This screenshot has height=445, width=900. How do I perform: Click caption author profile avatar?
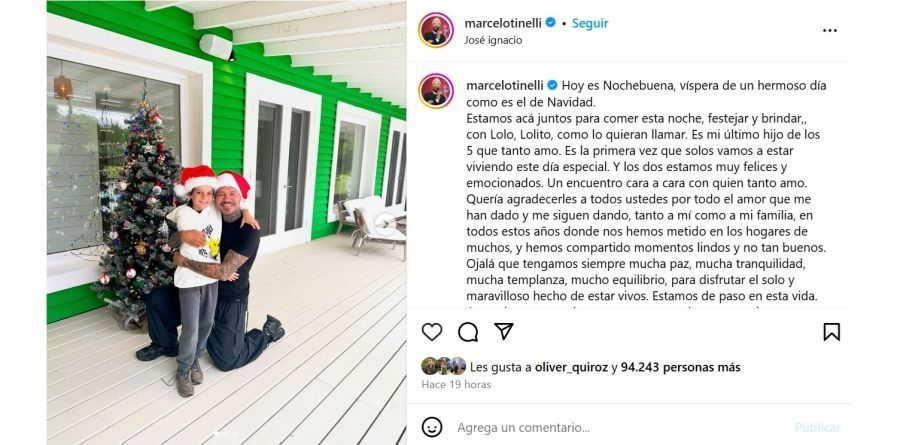point(436,91)
